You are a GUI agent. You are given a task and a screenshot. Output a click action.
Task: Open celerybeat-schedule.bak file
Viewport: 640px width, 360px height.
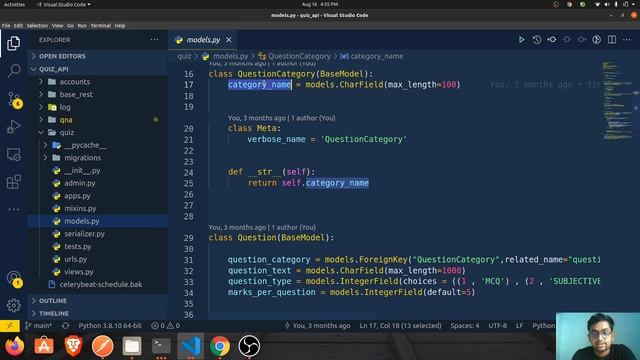pyautogui.click(x=98, y=284)
